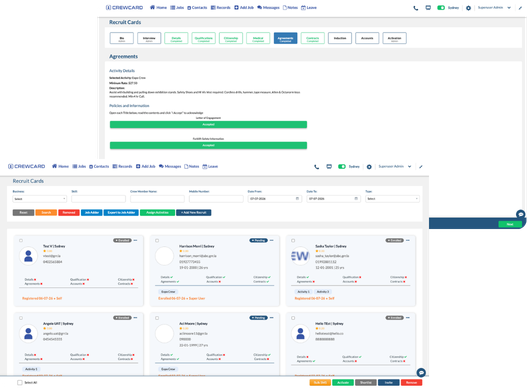Tick the Select All checkbox

[x=20, y=383]
